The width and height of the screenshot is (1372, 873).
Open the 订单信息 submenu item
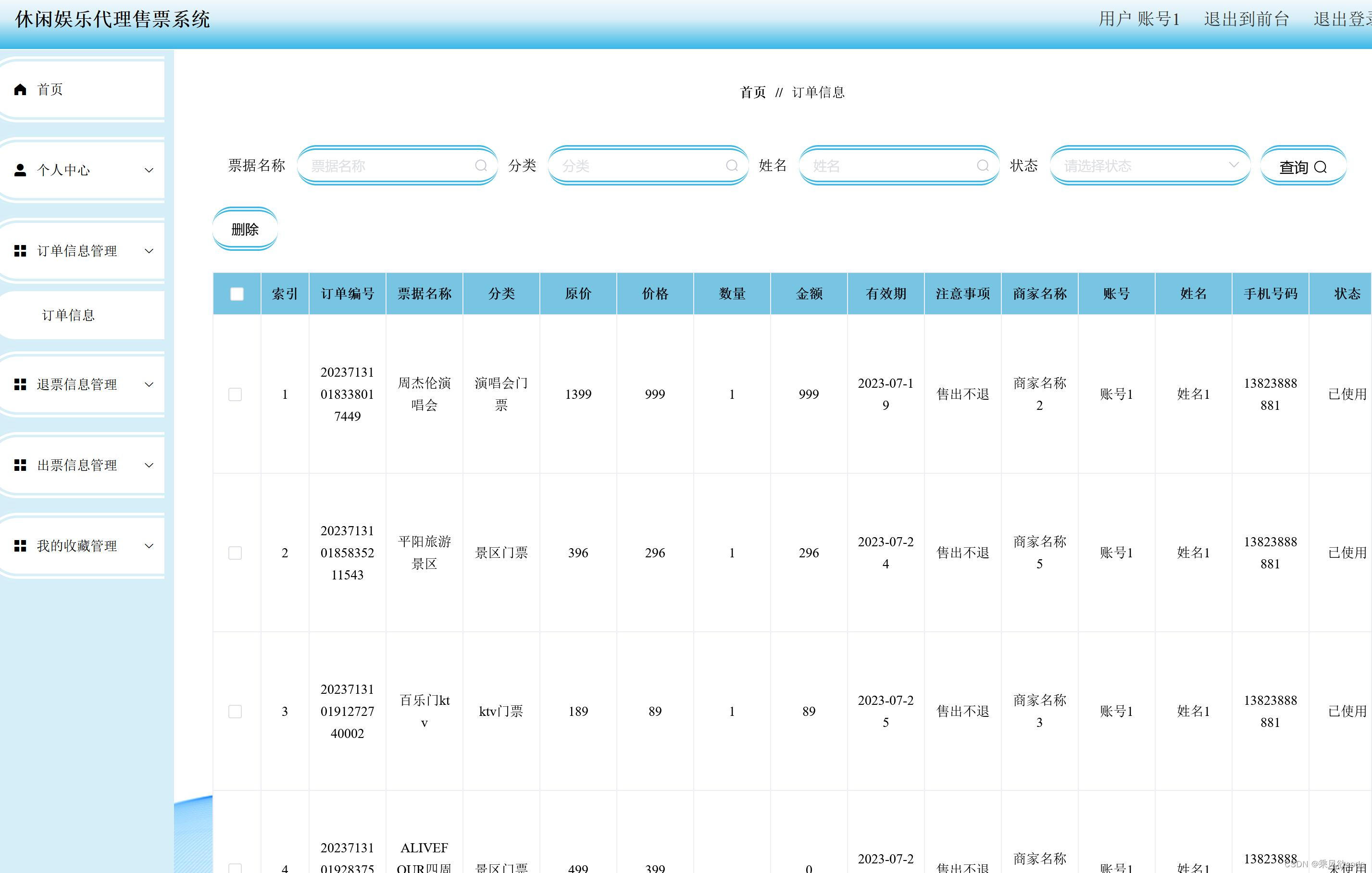pyautogui.click(x=68, y=315)
